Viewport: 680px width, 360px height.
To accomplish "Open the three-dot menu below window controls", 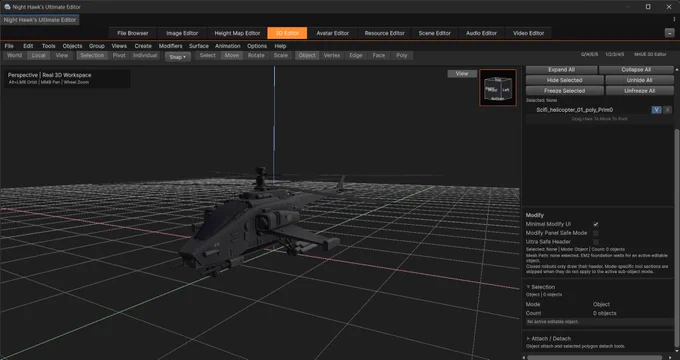I will [674, 20].
